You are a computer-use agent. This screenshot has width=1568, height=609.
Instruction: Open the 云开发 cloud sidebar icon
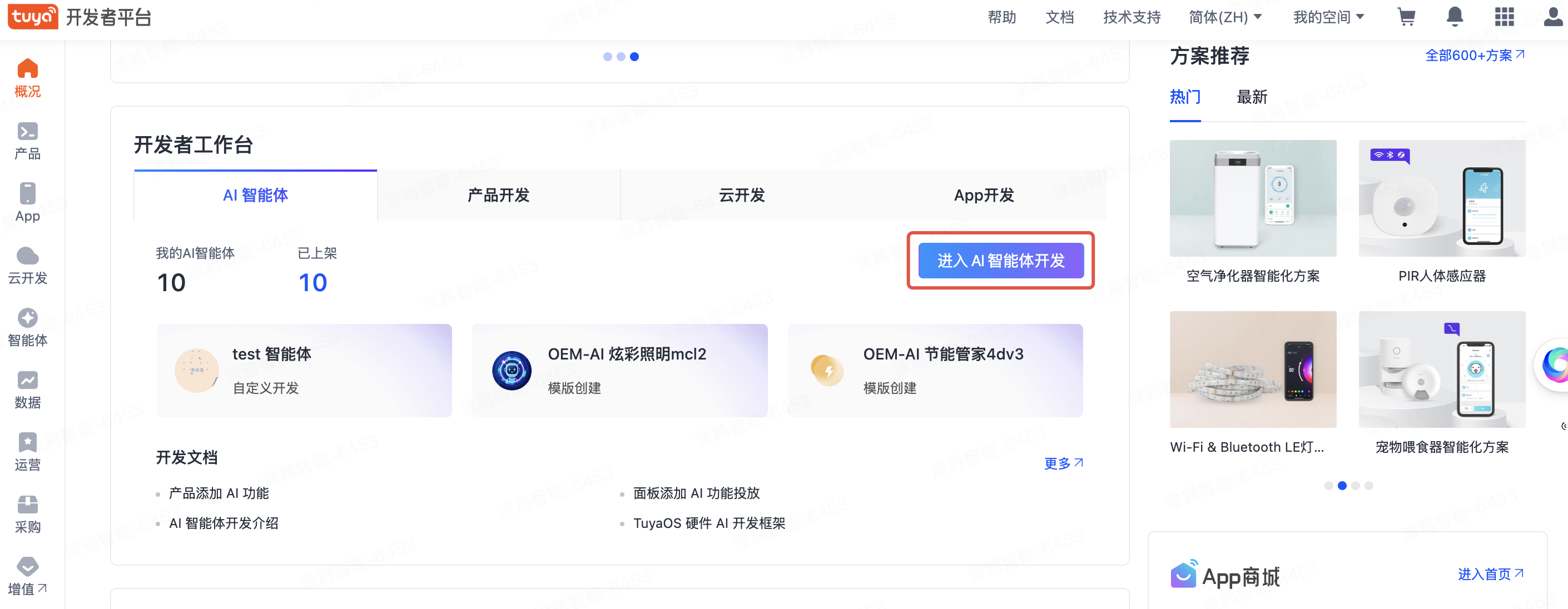click(x=27, y=256)
